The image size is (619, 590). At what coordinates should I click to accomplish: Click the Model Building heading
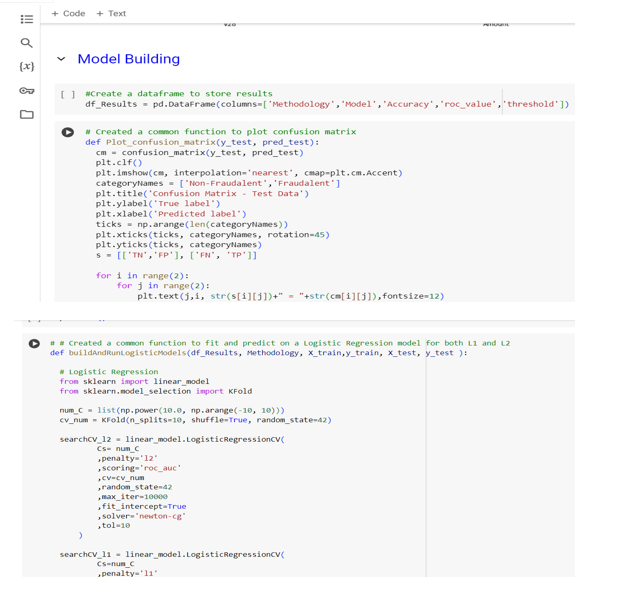click(x=129, y=59)
